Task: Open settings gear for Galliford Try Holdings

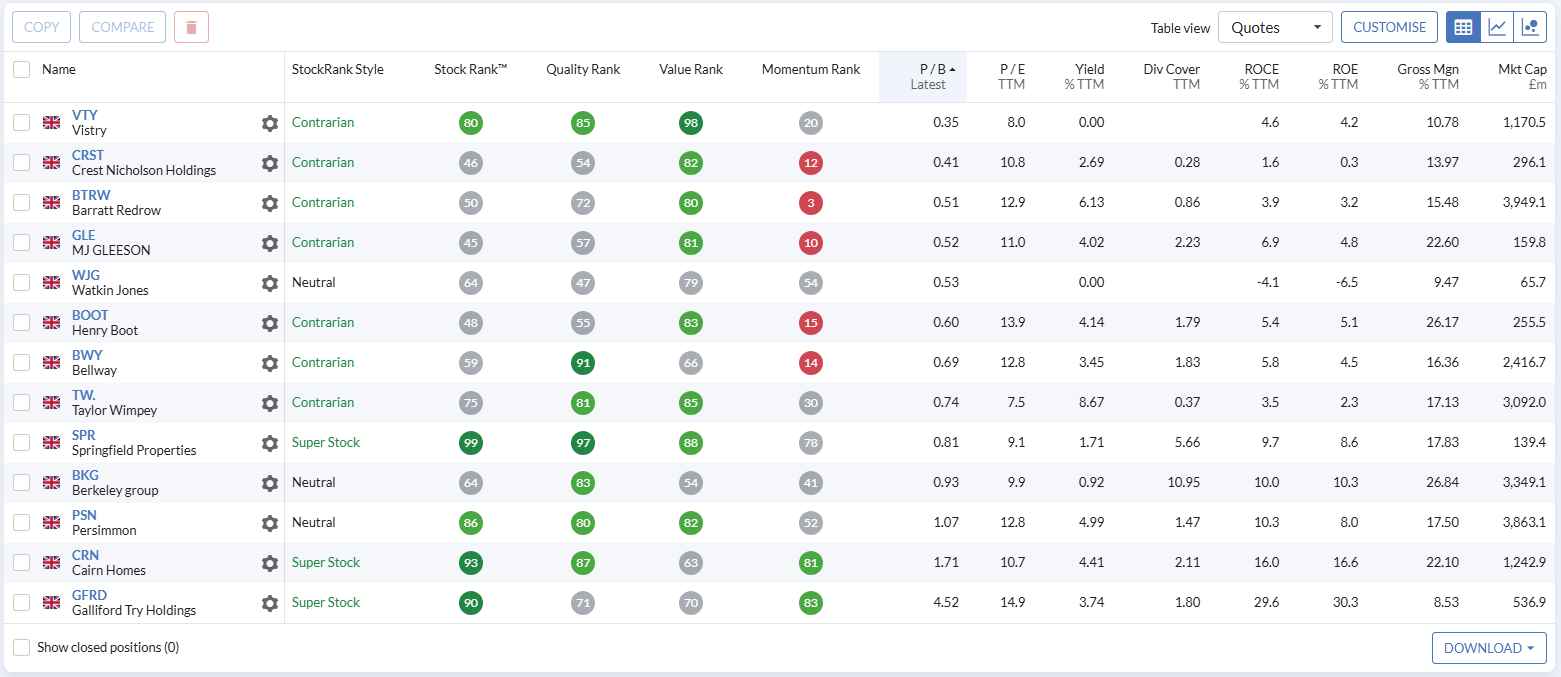Action: pos(269,603)
